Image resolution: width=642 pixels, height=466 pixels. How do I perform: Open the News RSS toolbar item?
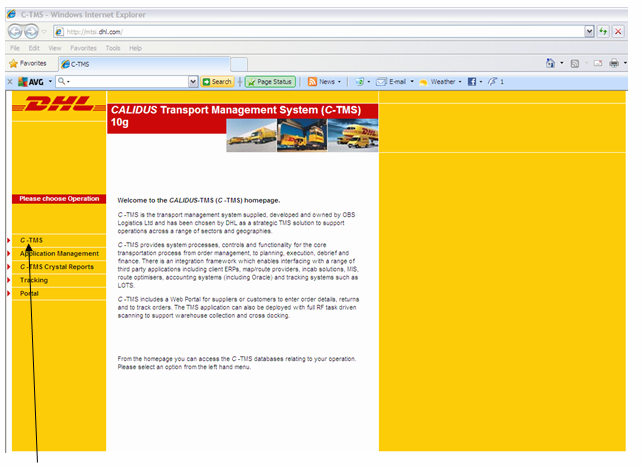click(x=321, y=82)
